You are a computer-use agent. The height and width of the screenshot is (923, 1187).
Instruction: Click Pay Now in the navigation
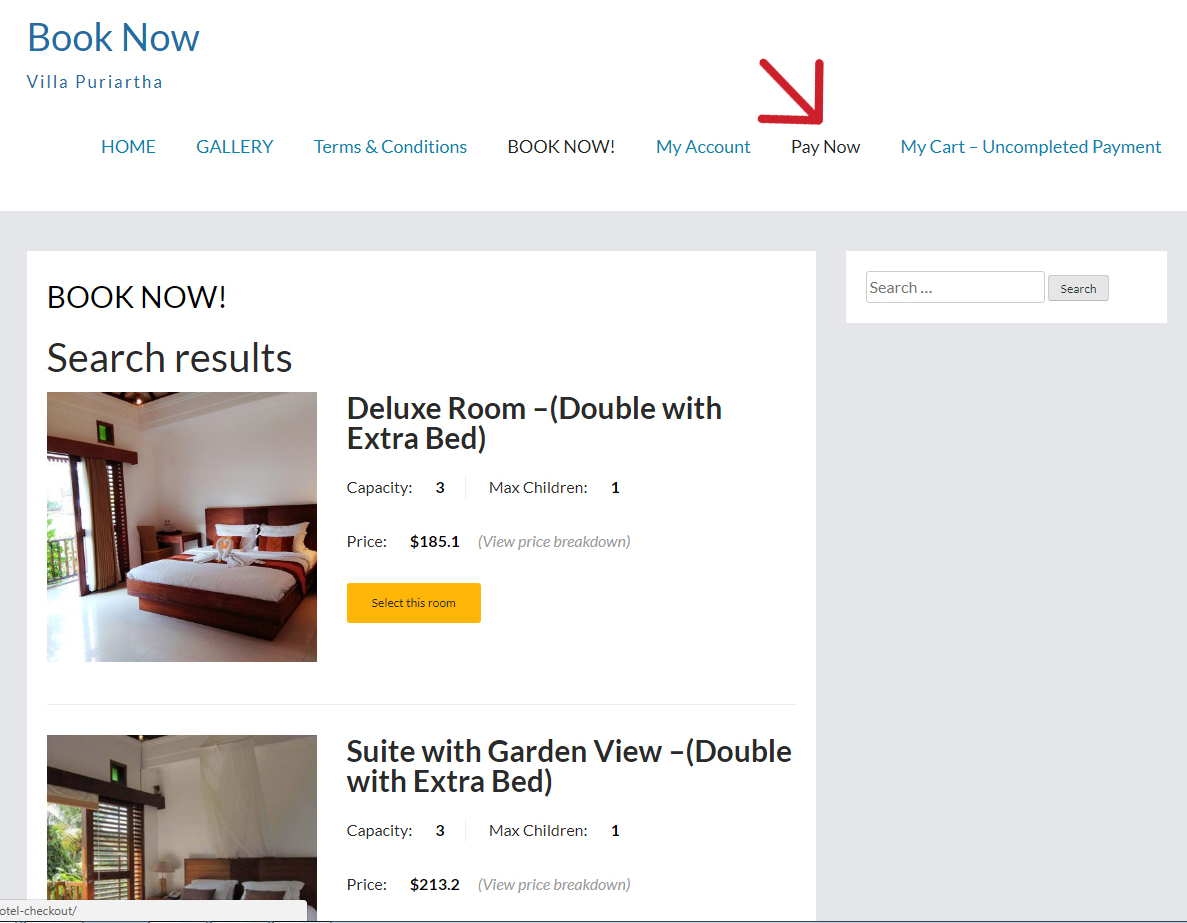(825, 147)
